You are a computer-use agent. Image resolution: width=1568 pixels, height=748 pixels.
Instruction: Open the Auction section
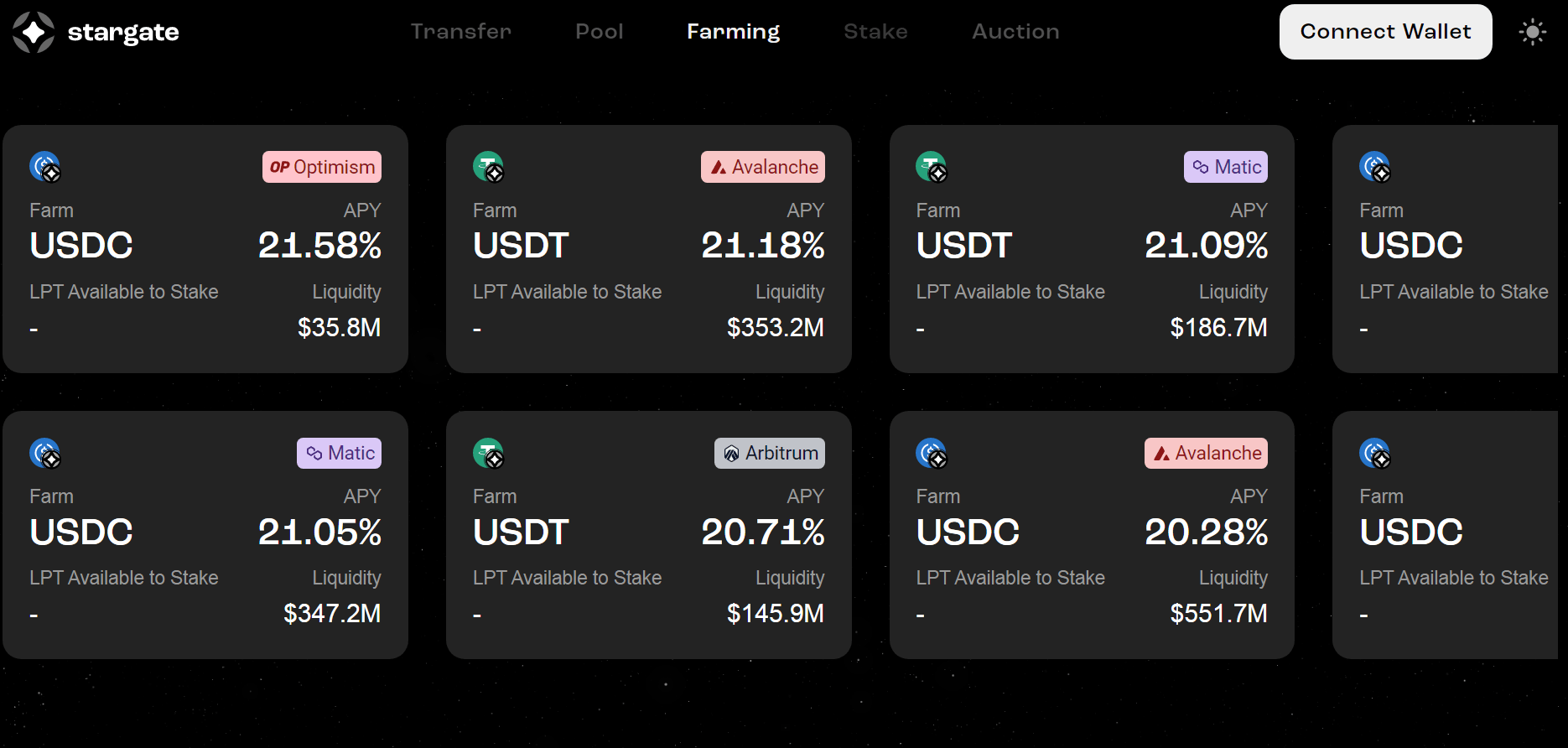click(1015, 31)
